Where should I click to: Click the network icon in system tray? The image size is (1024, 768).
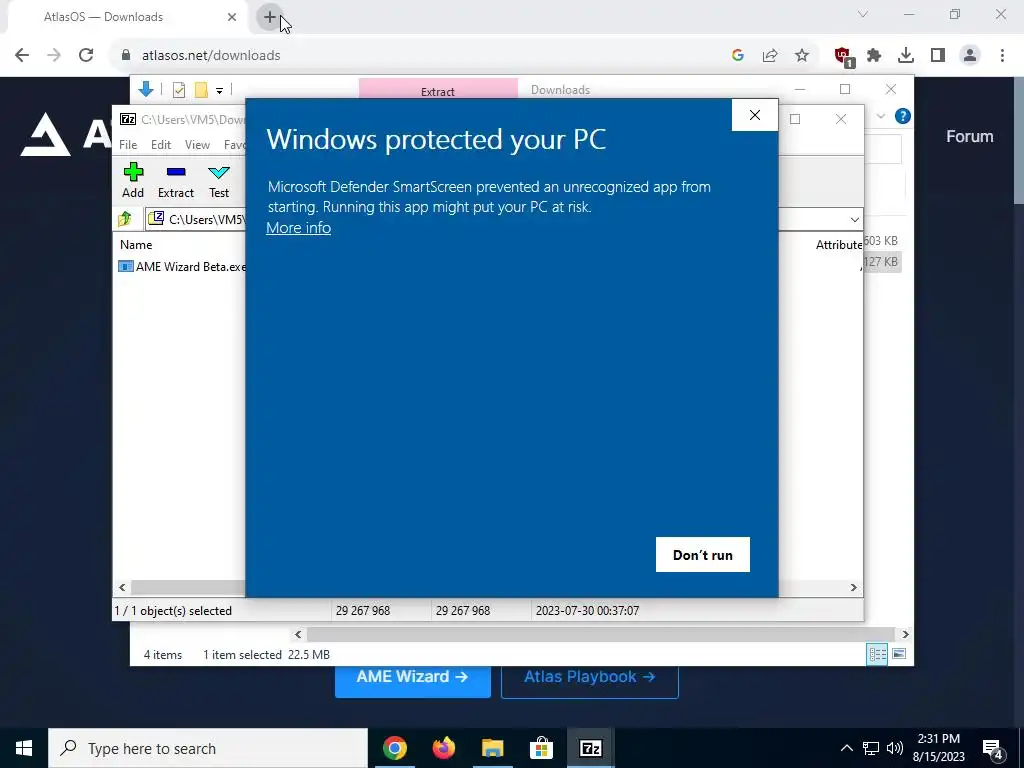coord(871,748)
